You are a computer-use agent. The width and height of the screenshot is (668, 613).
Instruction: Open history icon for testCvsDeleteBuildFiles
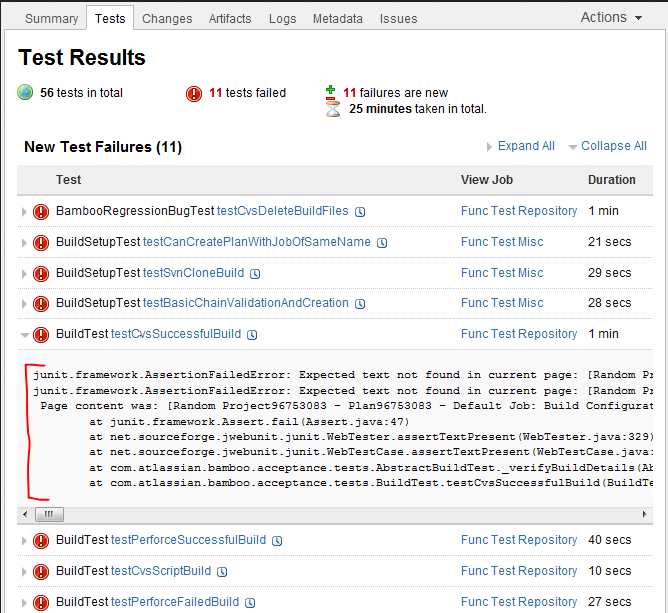coord(360,212)
